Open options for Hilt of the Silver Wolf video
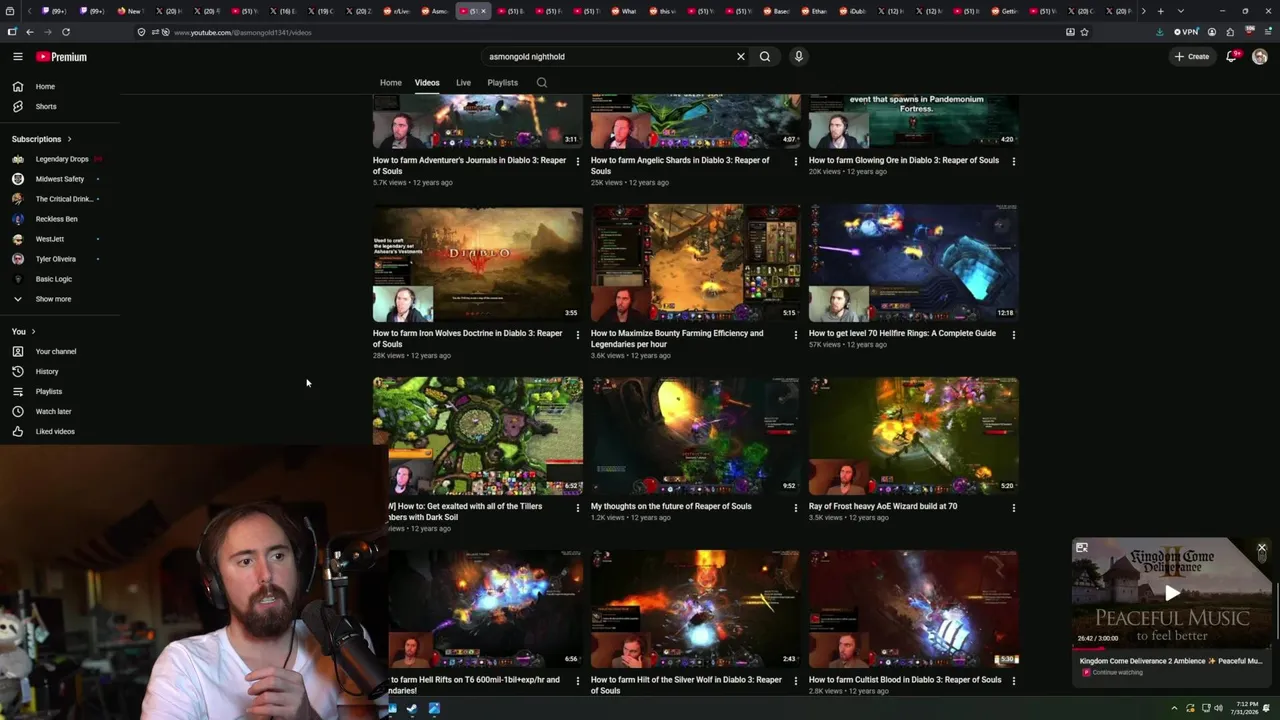1280x720 pixels. pos(796,680)
